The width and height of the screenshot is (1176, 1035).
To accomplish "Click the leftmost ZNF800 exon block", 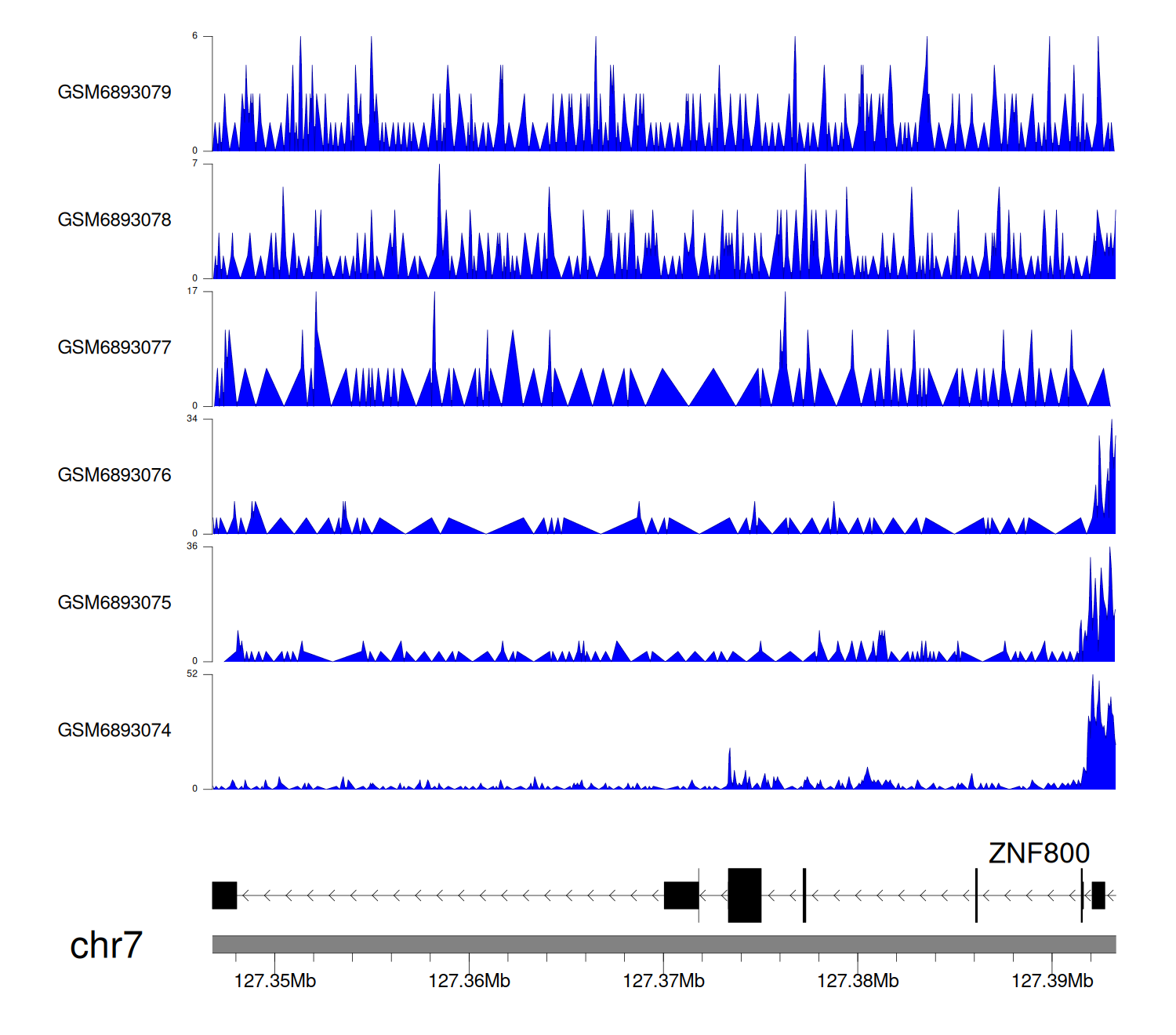I will pyautogui.click(x=224, y=895).
